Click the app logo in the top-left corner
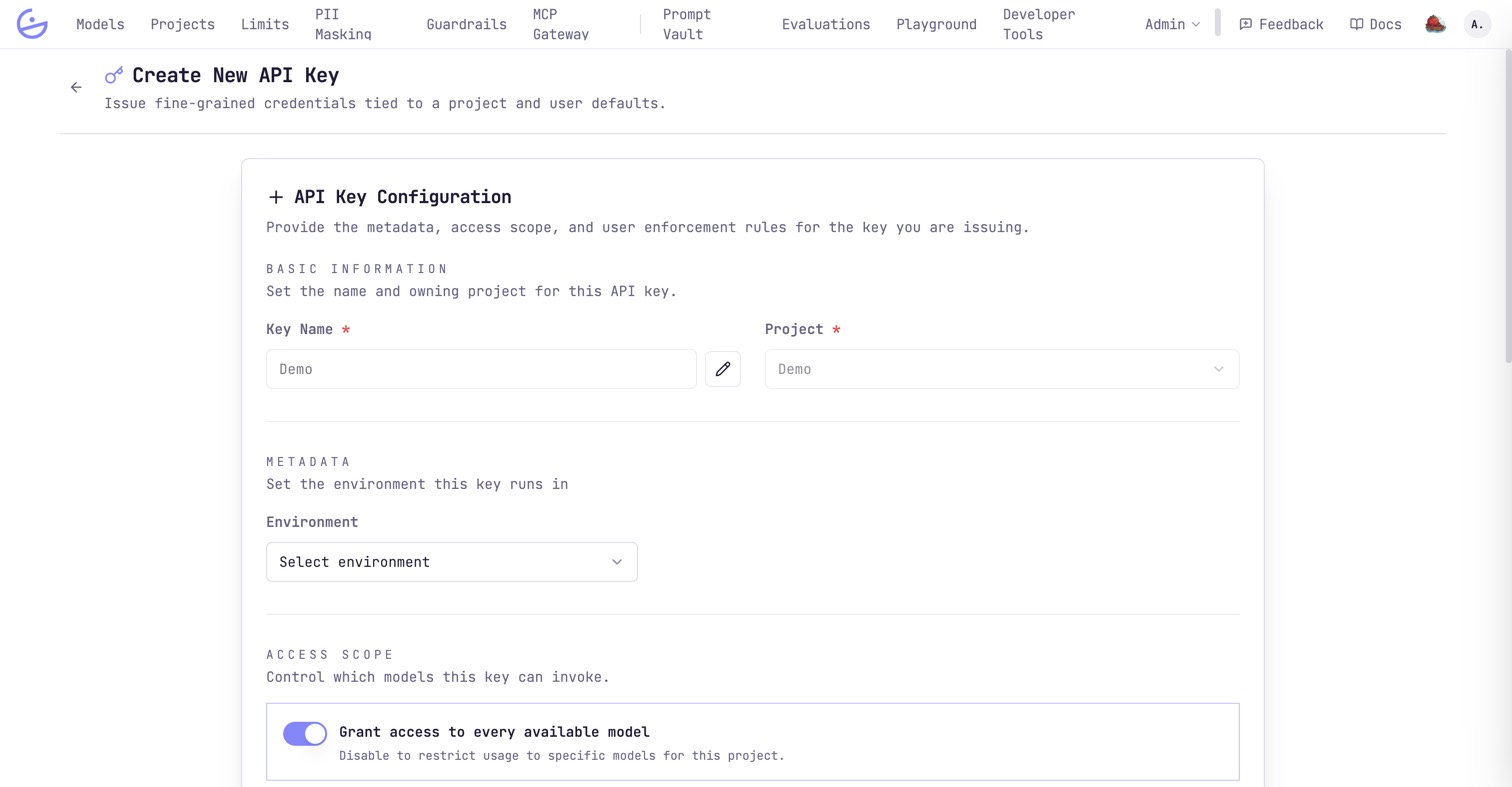 pos(32,24)
